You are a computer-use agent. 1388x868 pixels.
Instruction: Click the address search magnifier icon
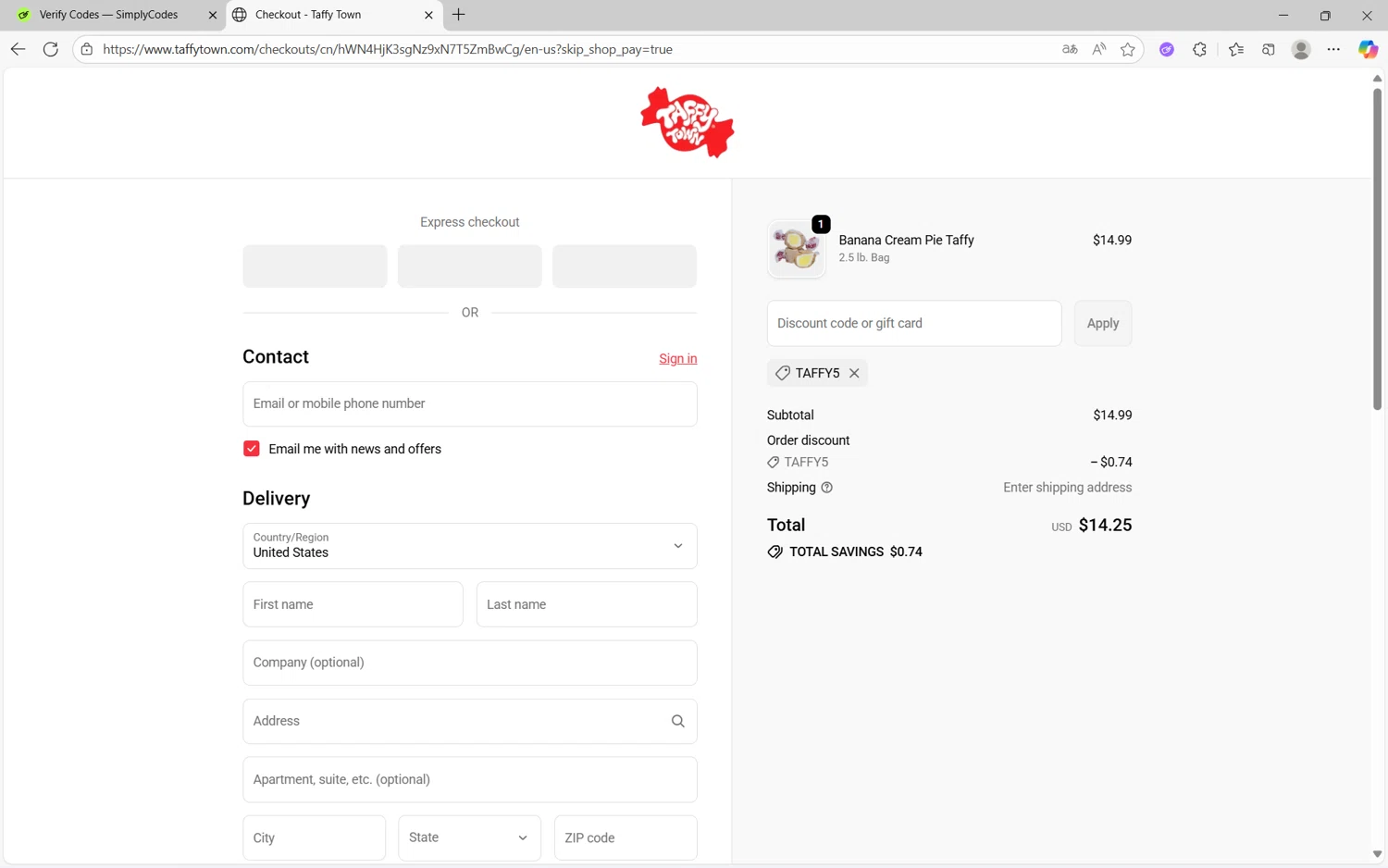pyautogui.click(x=678, y=721)
